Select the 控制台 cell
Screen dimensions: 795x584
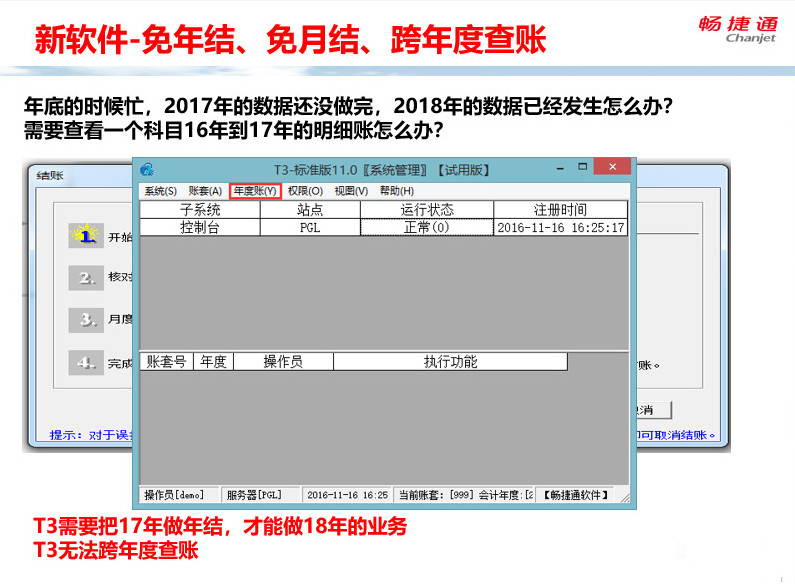tap(200, 227)
